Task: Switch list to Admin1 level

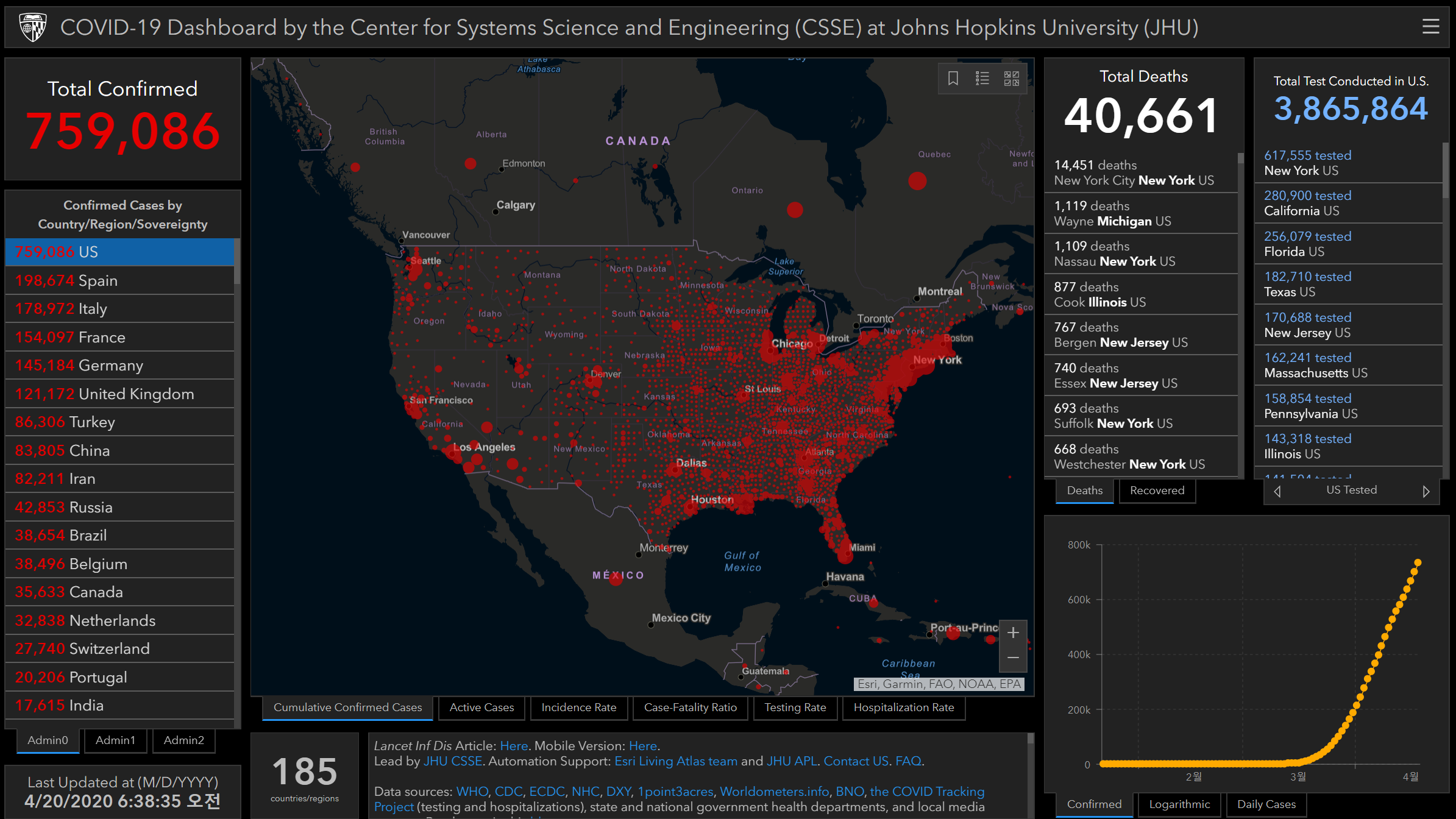Action: [115, 740]
